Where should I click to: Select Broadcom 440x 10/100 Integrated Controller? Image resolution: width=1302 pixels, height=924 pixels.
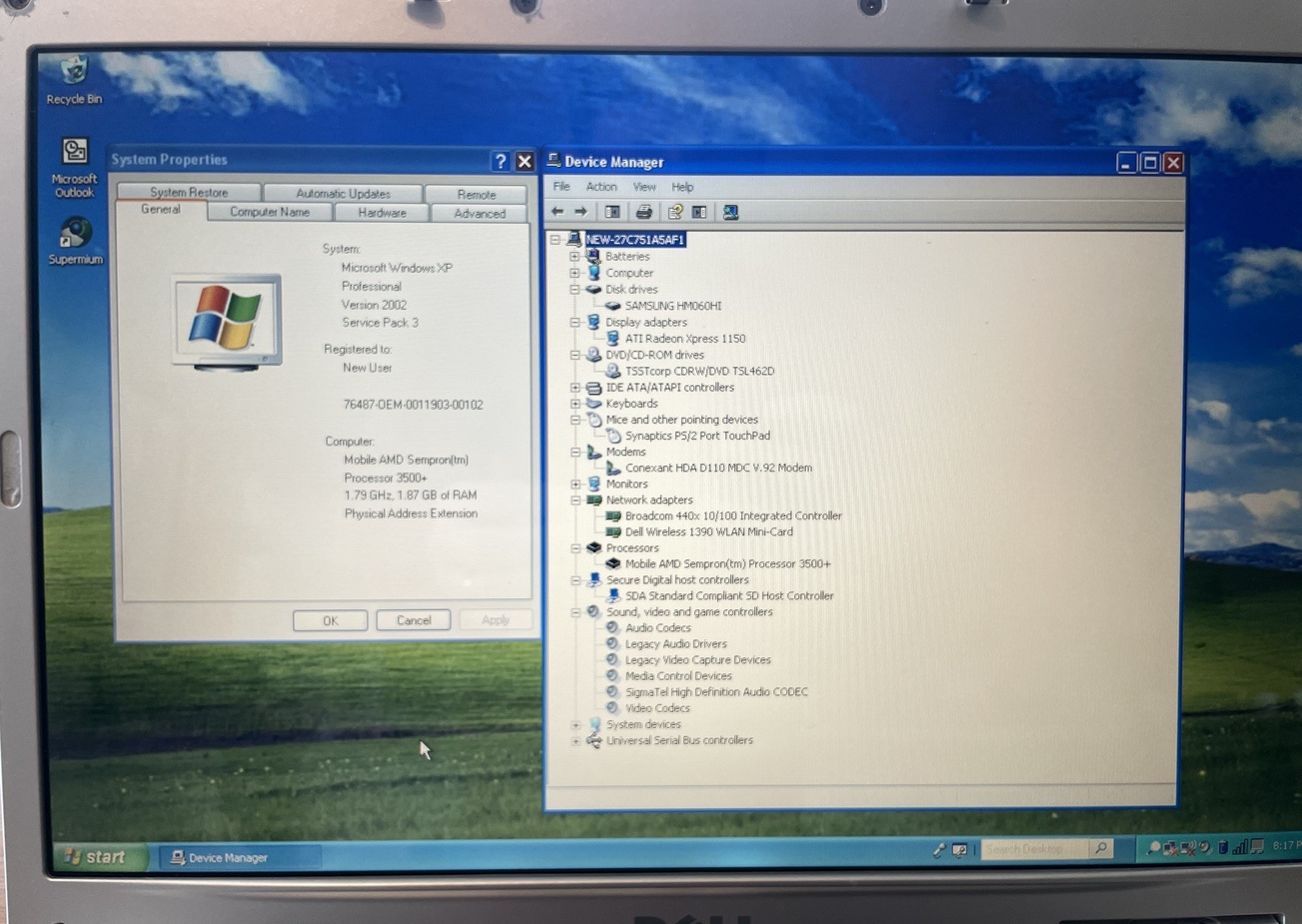(733, 516)
